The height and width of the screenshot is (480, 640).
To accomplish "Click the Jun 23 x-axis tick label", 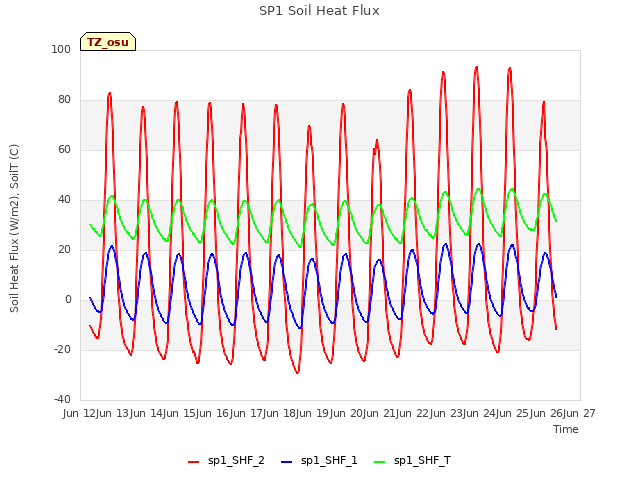I will (x=447, y=413).
